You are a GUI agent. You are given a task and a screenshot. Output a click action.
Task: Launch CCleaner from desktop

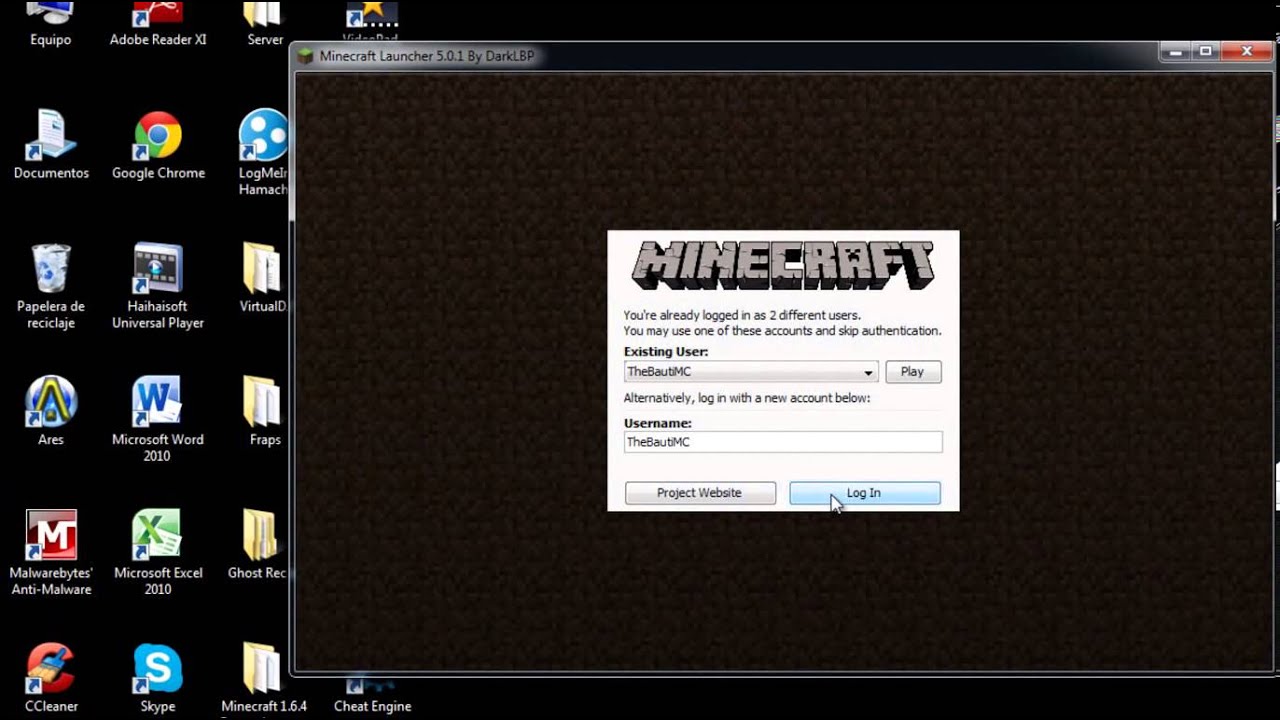coord(51,678)
